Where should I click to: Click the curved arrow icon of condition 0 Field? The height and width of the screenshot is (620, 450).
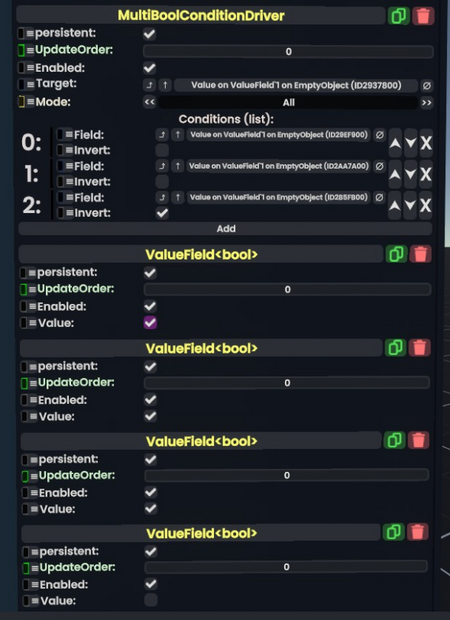162,135
